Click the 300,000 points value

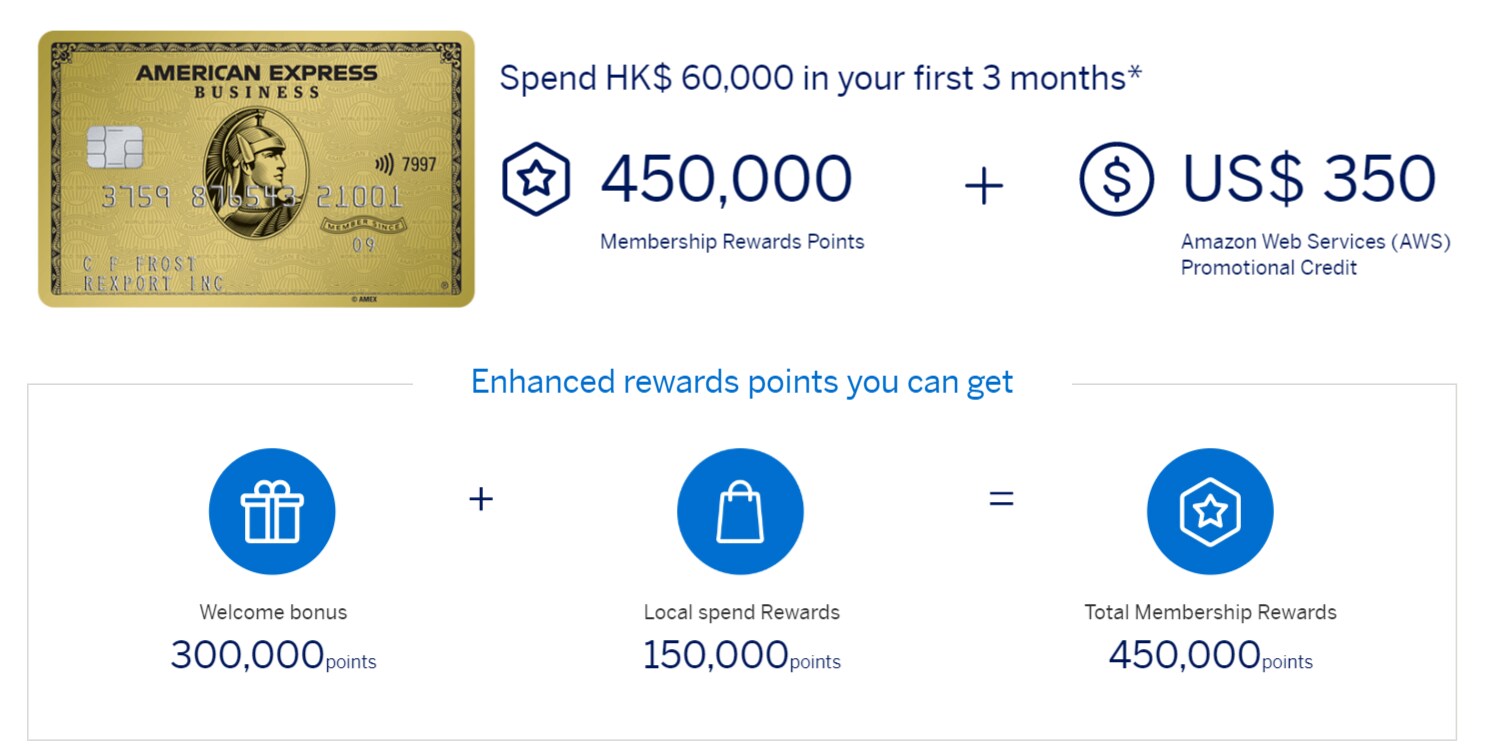click(273, 655)
